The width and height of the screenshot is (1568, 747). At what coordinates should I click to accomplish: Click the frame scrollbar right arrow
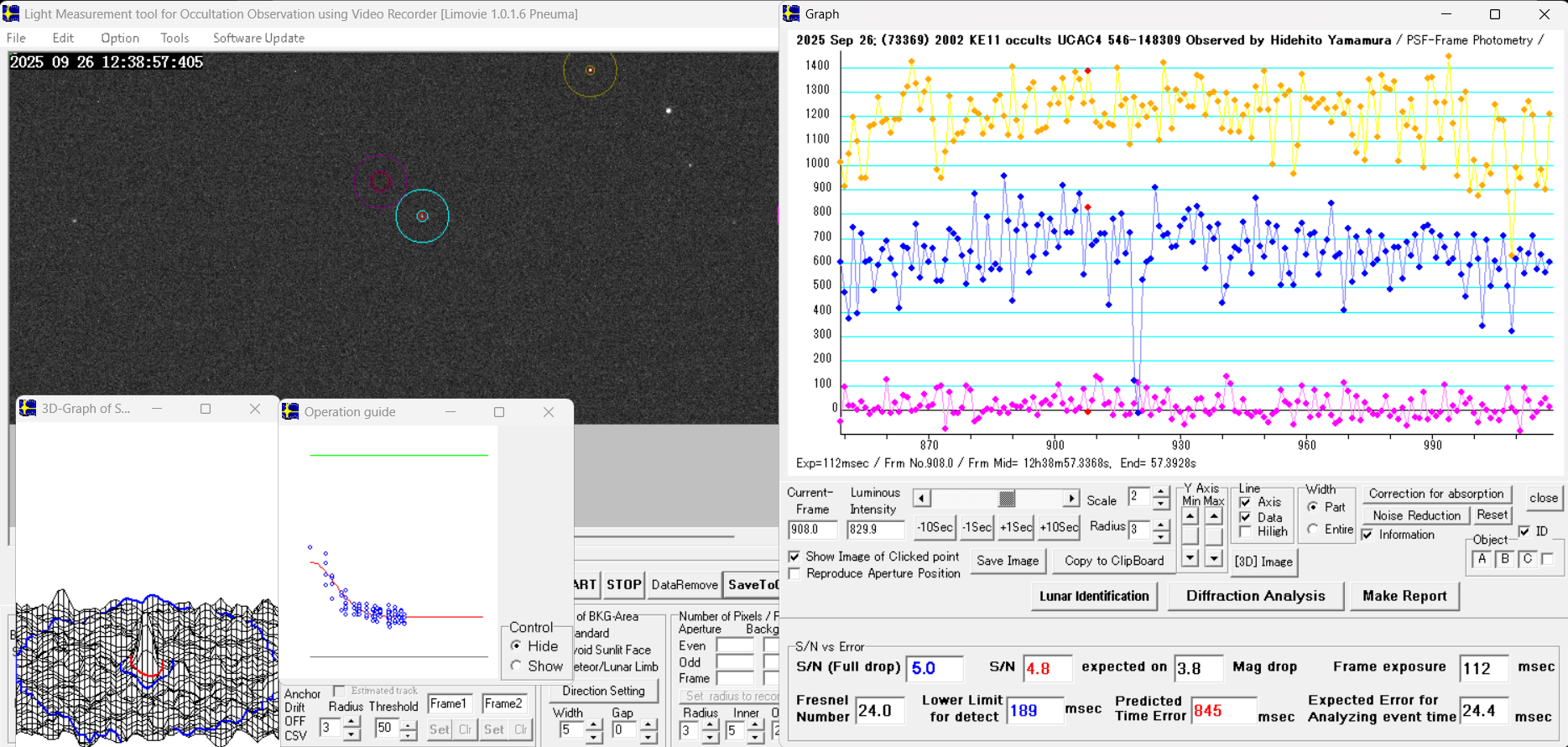(x=1071, y=499)
